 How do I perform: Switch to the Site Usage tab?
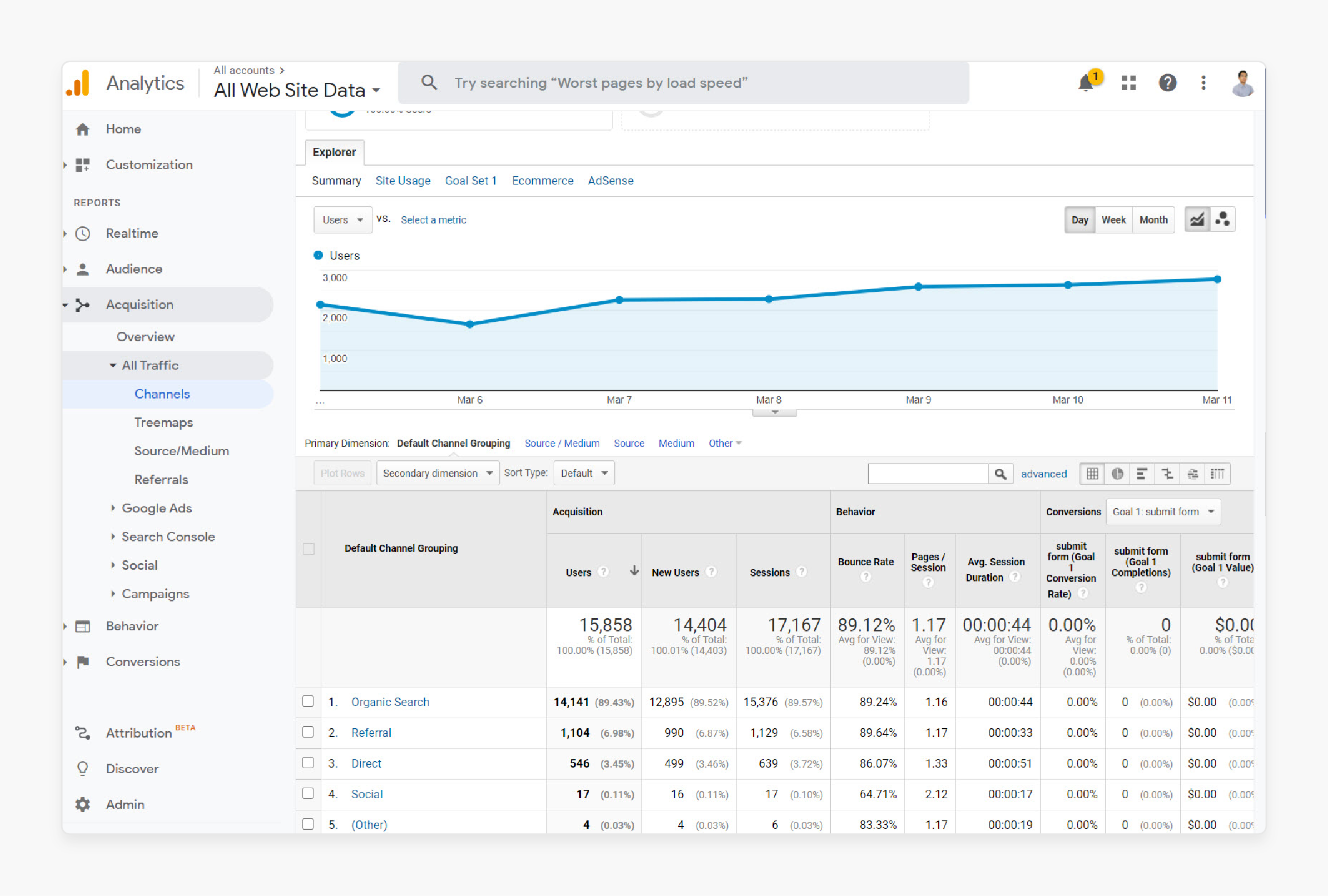point(403,181)
